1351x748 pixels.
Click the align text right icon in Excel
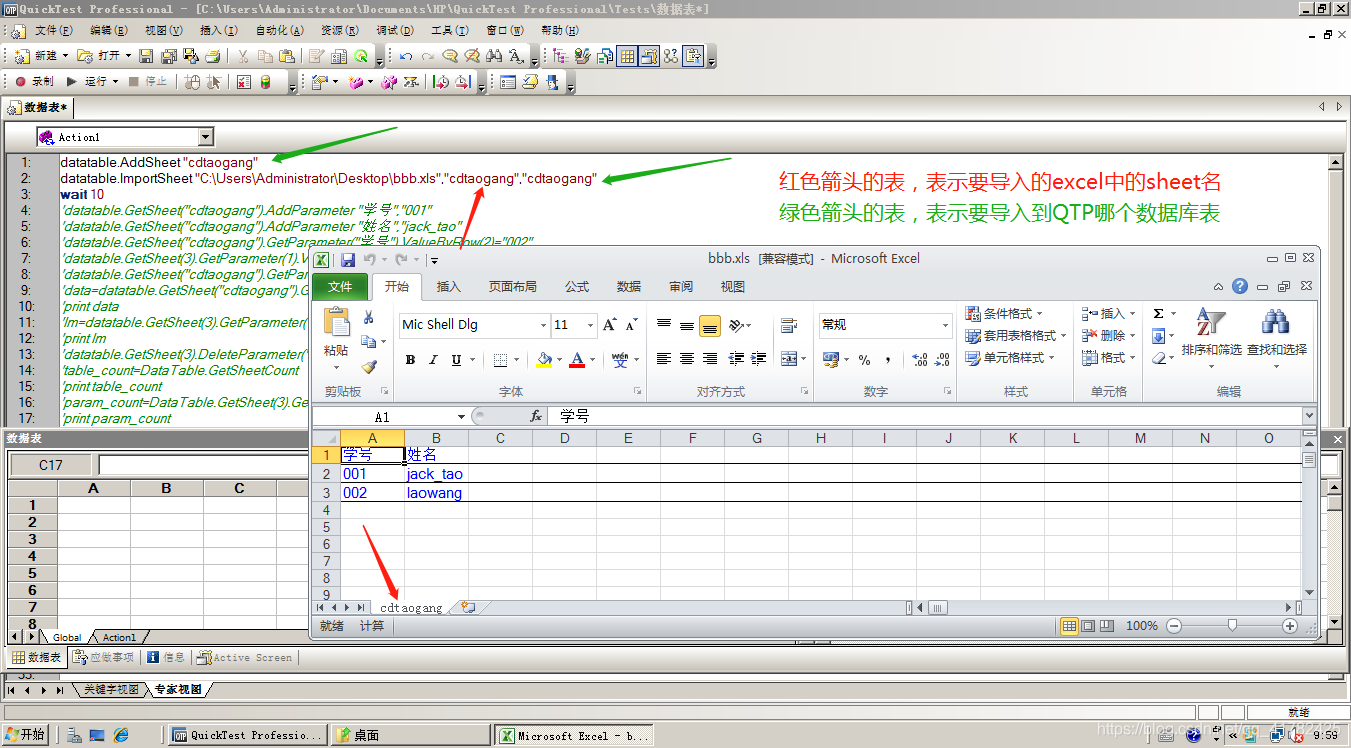710,358
